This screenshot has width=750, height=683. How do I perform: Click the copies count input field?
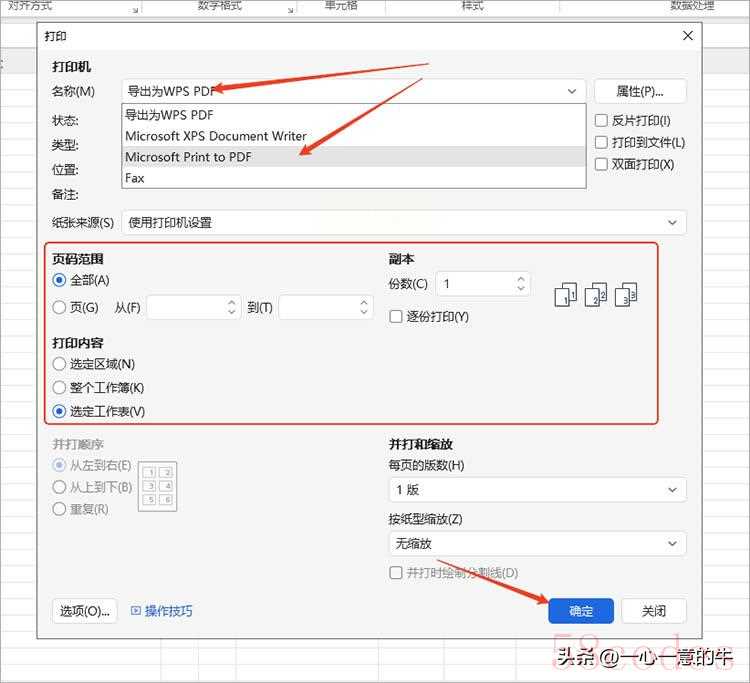(475, 284)
